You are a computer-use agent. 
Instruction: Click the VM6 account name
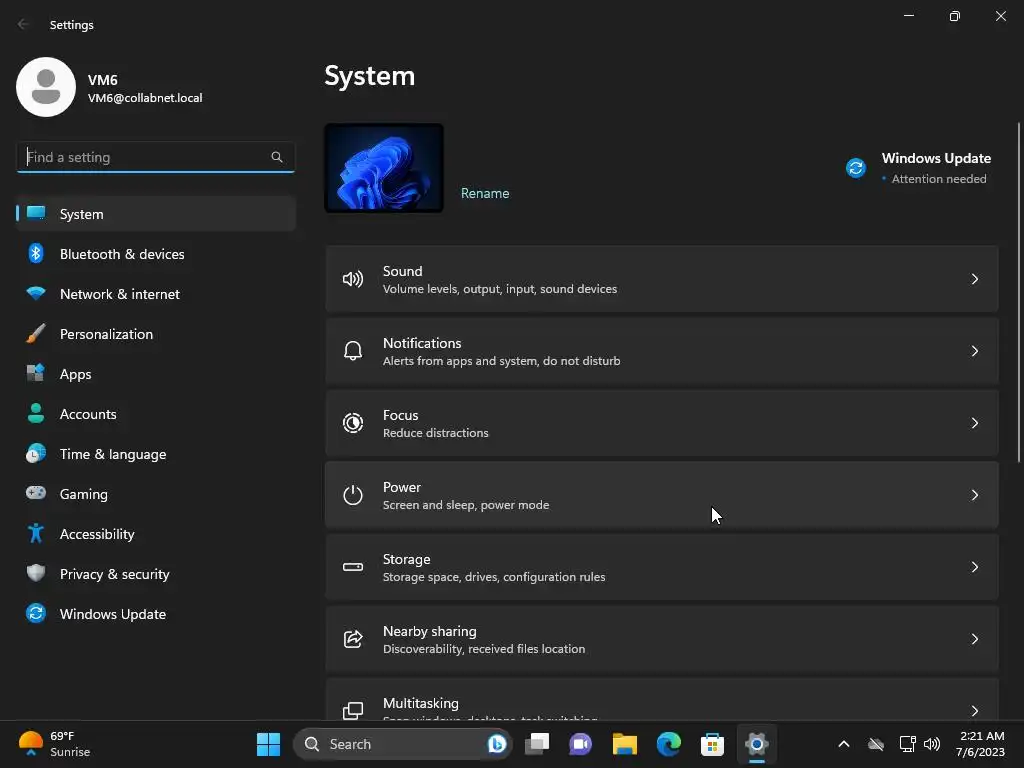[103, 80]
